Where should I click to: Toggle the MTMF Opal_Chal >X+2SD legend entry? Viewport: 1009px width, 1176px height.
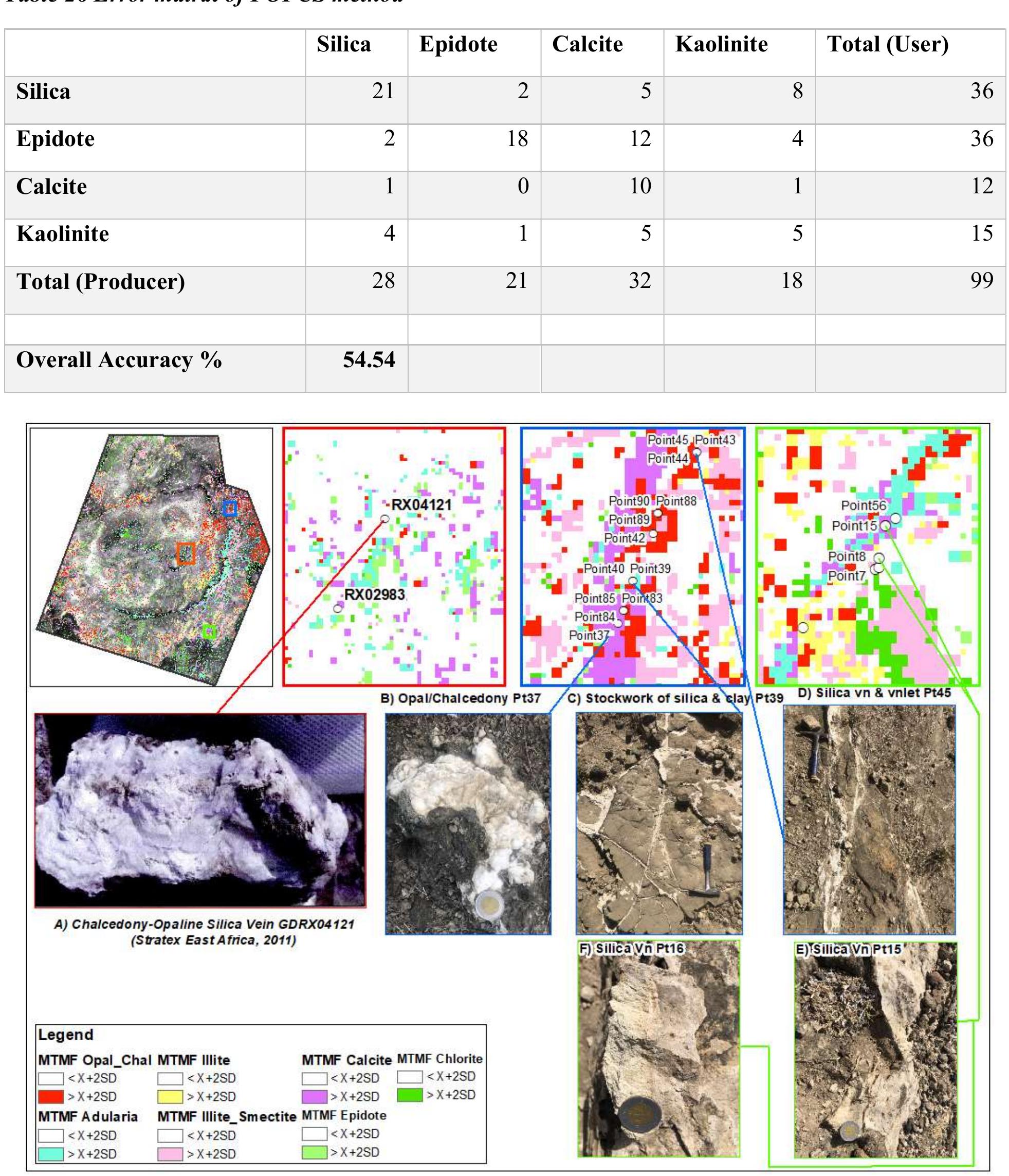point(50,1096)
